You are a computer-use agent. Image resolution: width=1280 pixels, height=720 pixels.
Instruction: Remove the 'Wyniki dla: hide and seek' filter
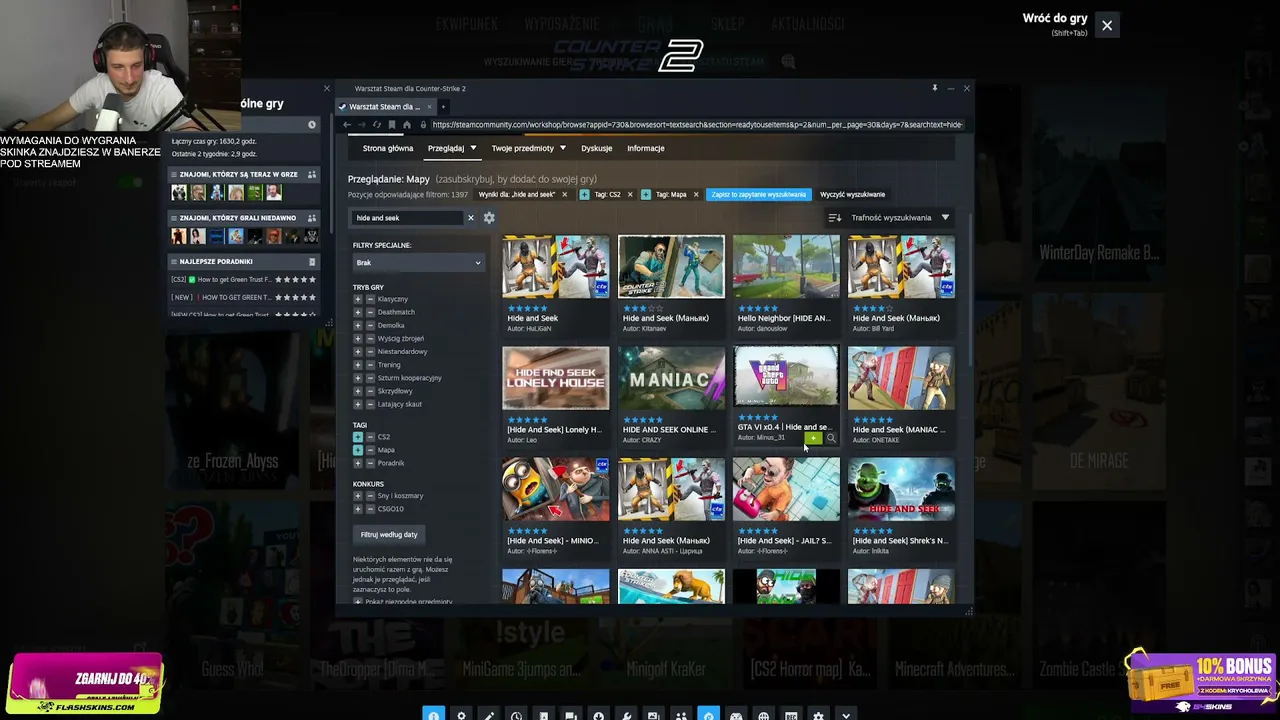564,195
